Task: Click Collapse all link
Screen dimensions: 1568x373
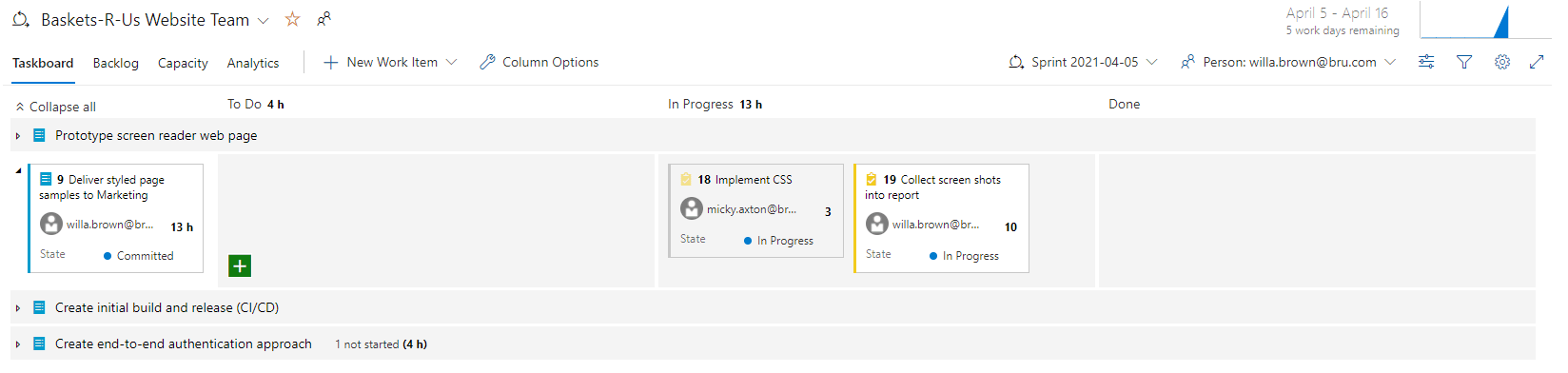Action: pyautogui.click(x=55, y=107)
